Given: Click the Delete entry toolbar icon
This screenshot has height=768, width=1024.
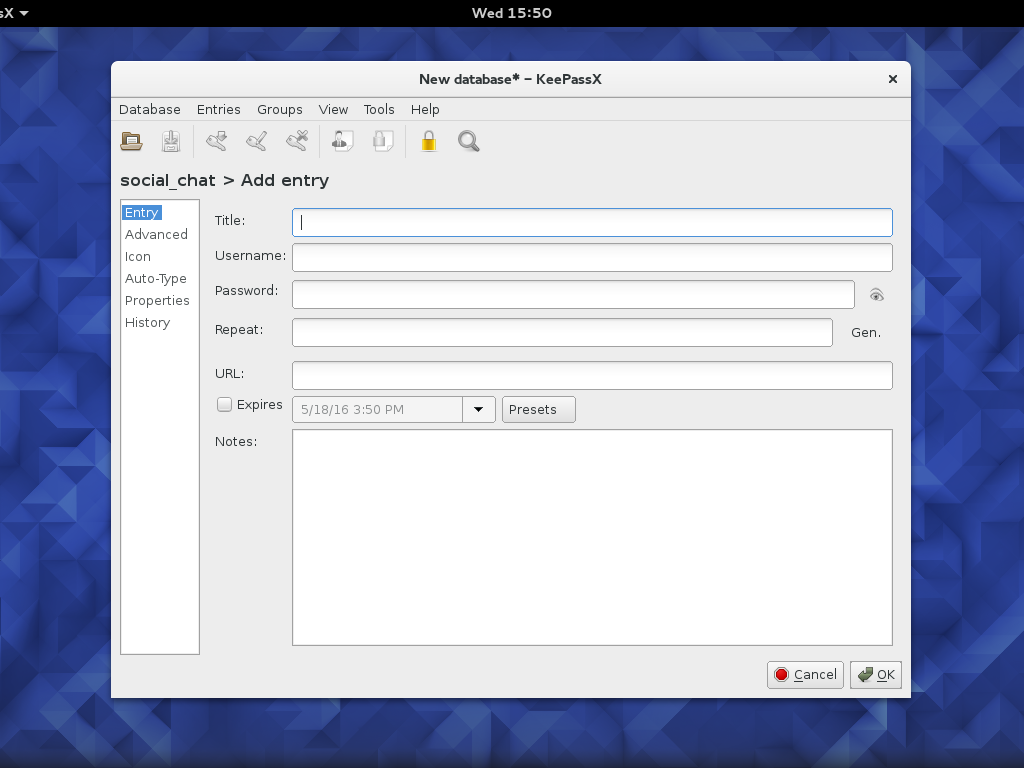Looking at the screenshot, I should click(x=297, y=141).
